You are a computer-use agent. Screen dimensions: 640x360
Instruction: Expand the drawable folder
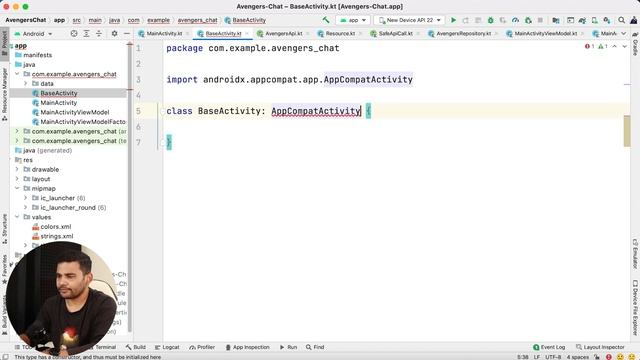[x=17, y=169]
